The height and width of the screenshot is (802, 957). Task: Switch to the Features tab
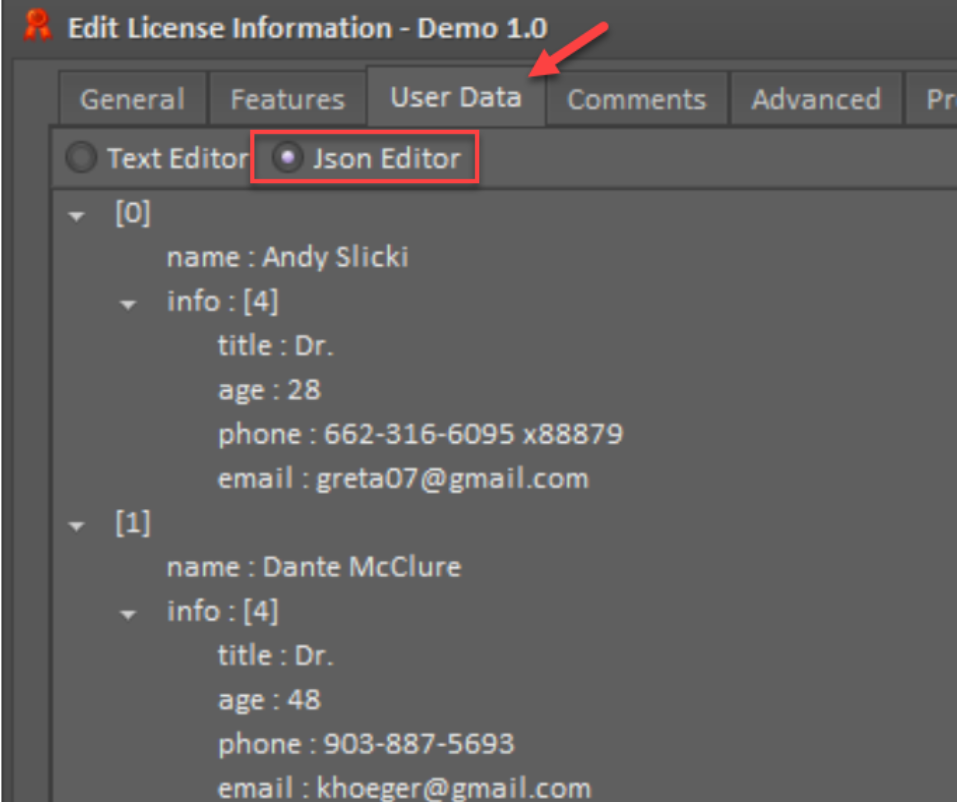tap(287, 99)
